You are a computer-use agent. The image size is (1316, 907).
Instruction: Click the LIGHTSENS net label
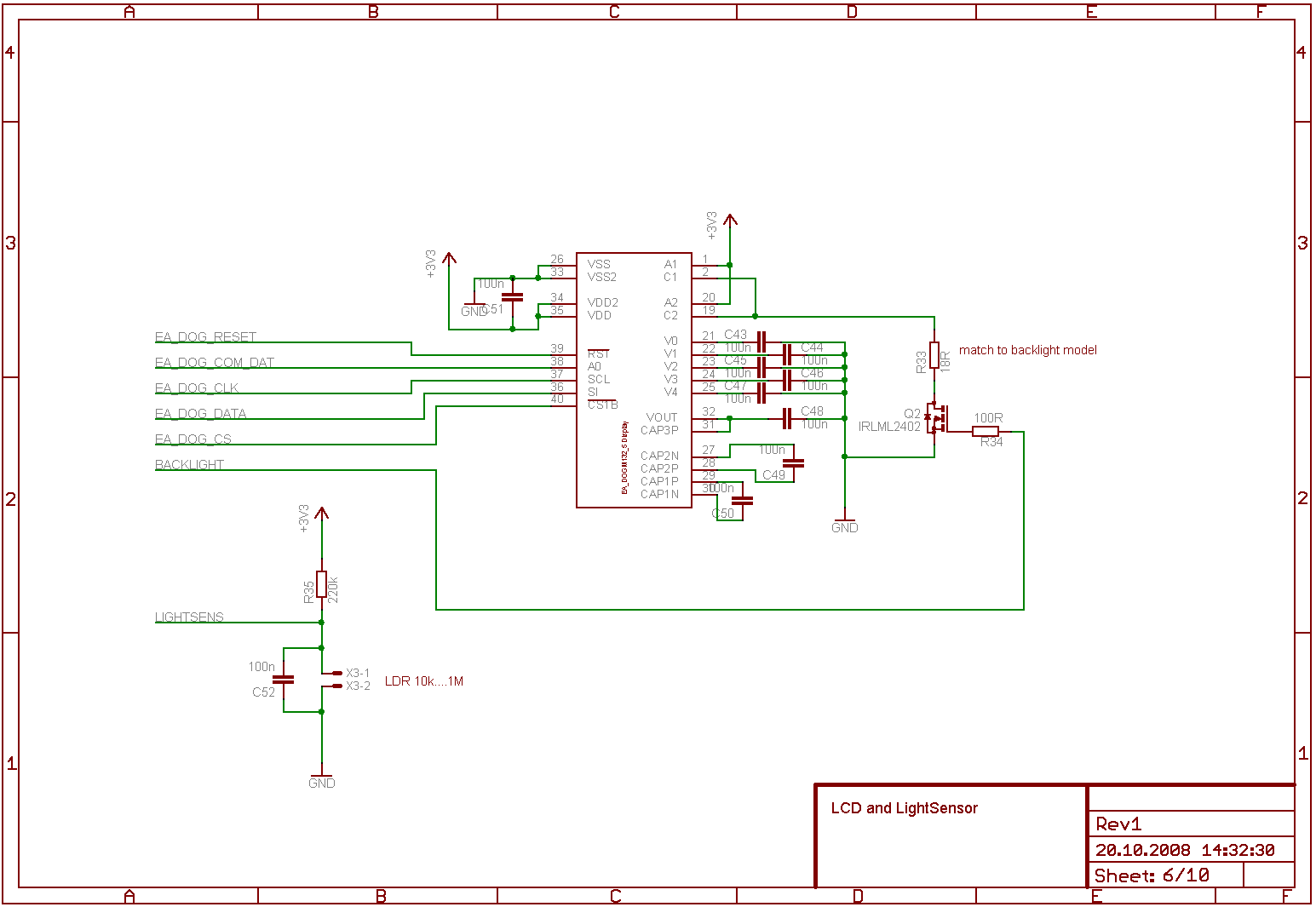coord(189,617)
